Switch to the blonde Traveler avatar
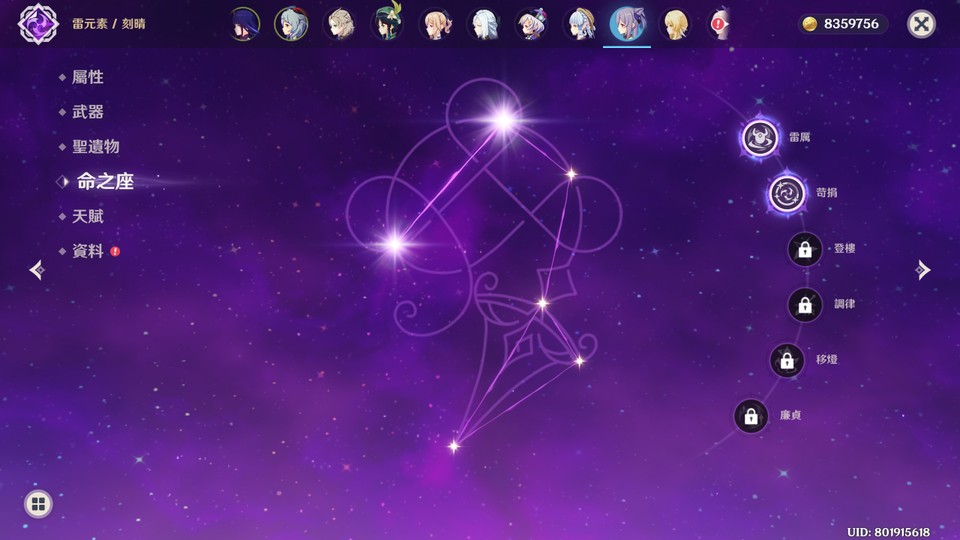 (x=675, y=24)
